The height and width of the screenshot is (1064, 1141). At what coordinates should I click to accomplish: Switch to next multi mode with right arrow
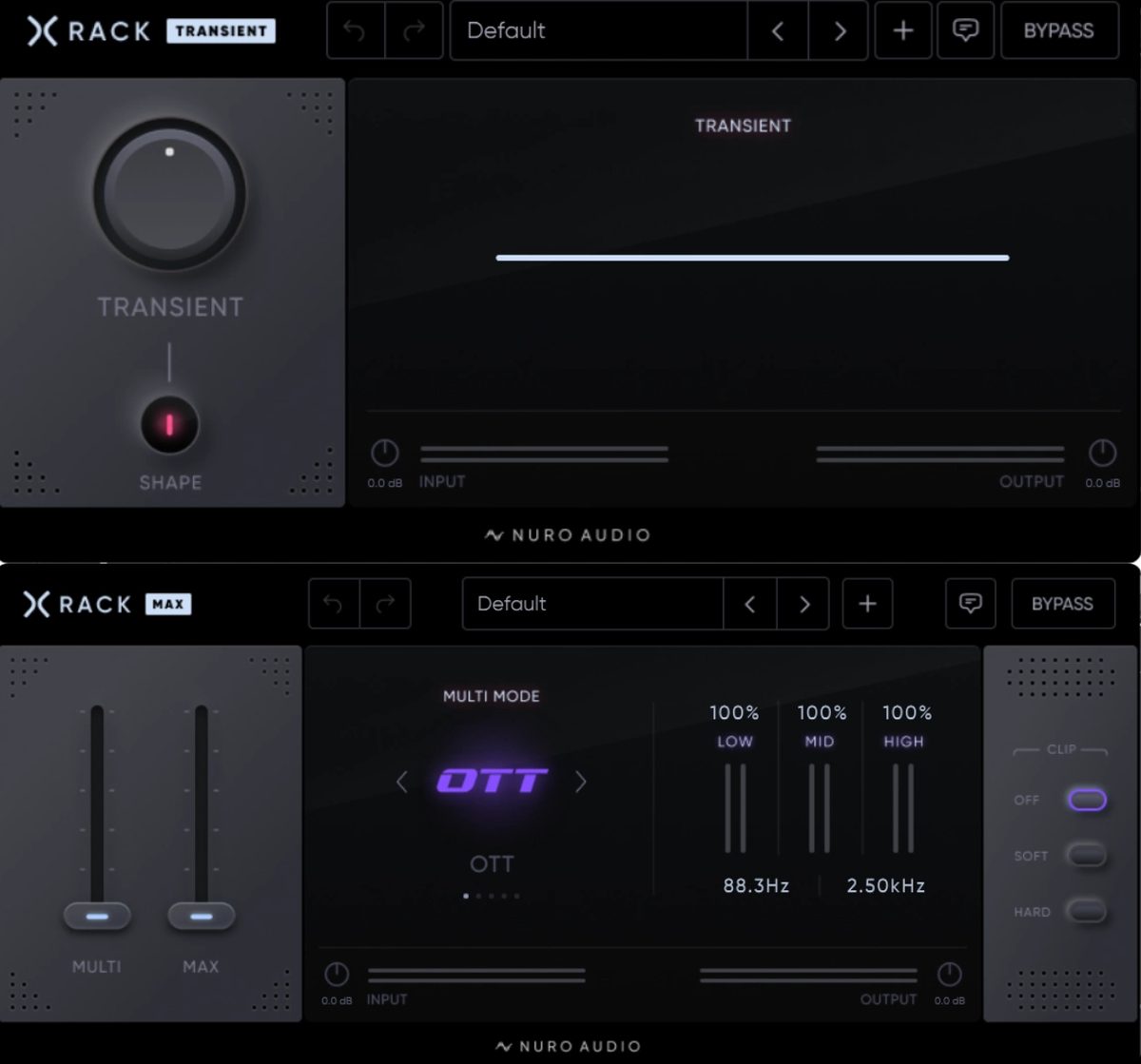coord(581,782)
